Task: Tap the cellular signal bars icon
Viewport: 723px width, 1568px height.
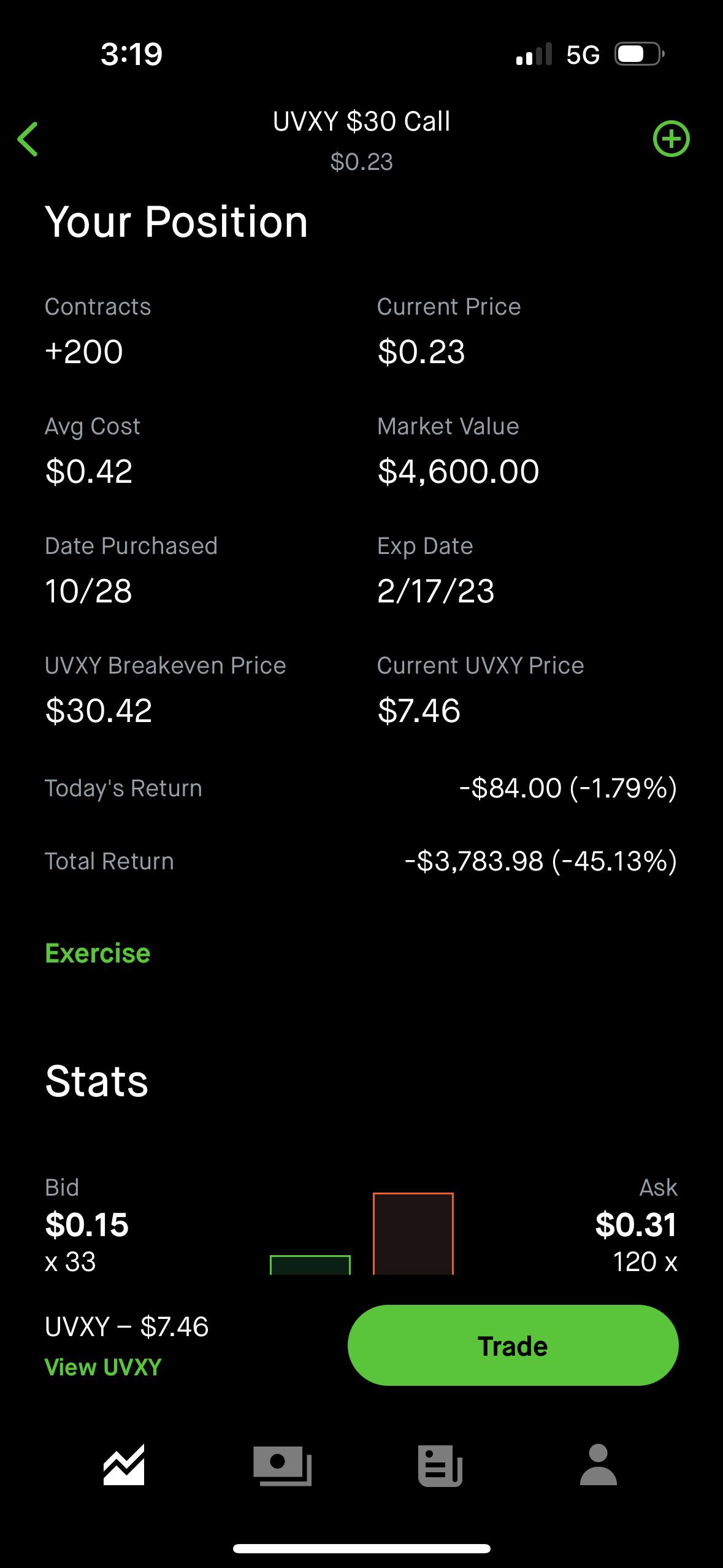Action: click(x=534, y=55)
